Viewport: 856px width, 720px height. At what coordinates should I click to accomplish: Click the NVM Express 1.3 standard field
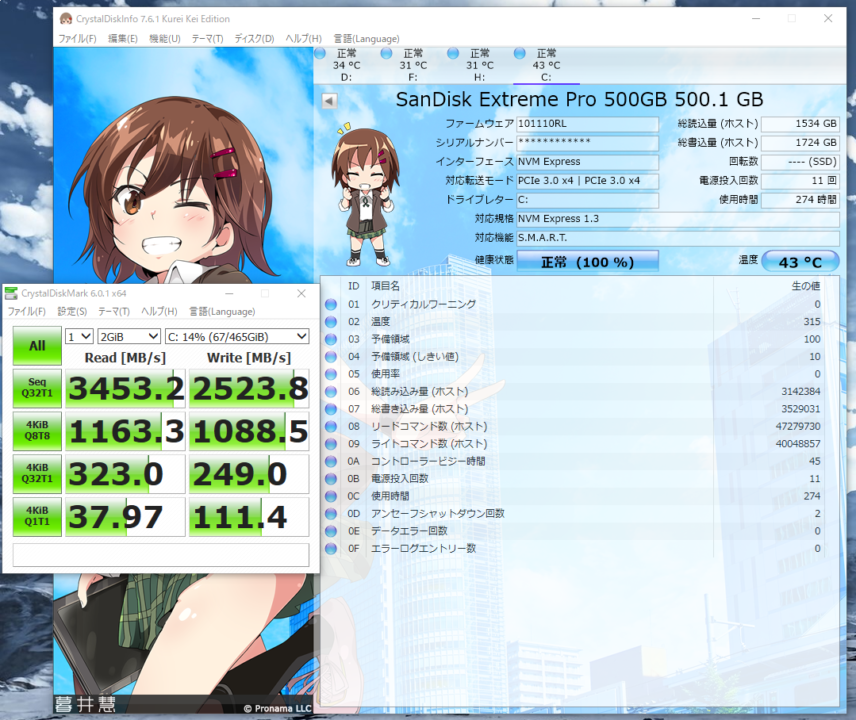(x=677, y=219)
